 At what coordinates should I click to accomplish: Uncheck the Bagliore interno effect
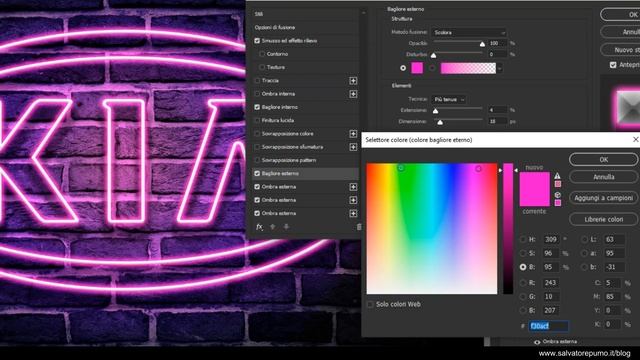pos(257,107)
